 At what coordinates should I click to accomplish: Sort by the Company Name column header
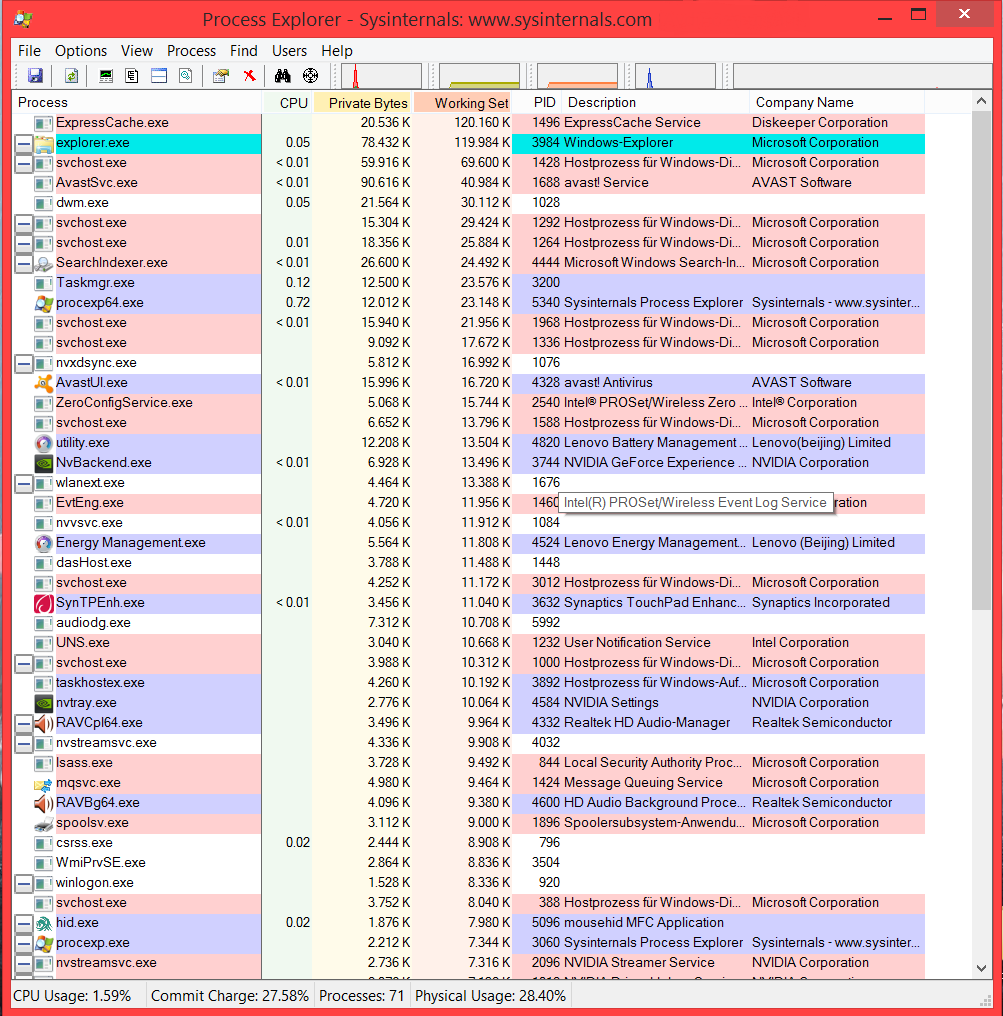click(837, 102)
